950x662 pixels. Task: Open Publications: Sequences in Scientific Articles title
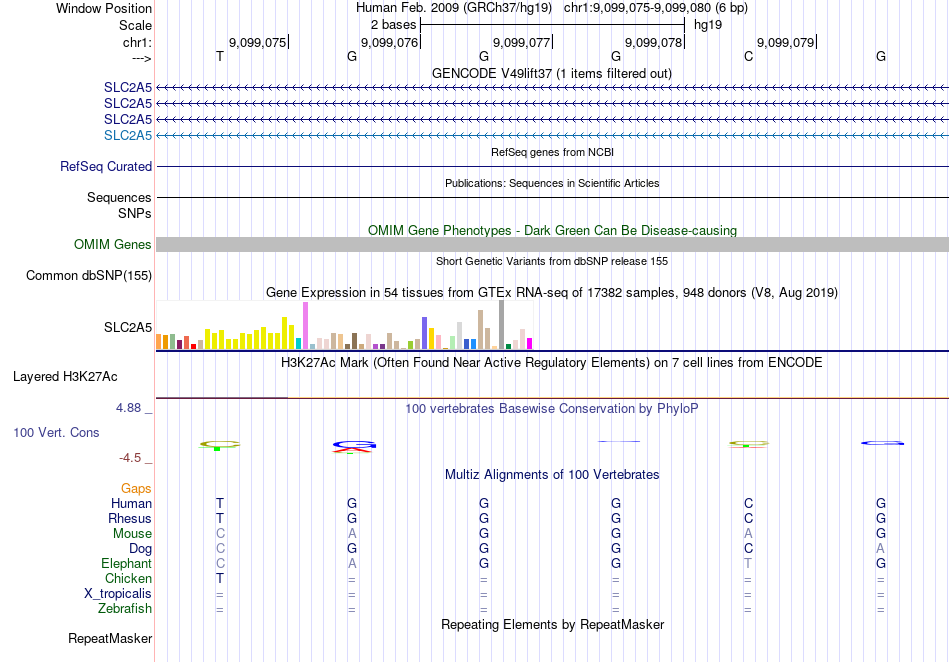click(552, 183)
